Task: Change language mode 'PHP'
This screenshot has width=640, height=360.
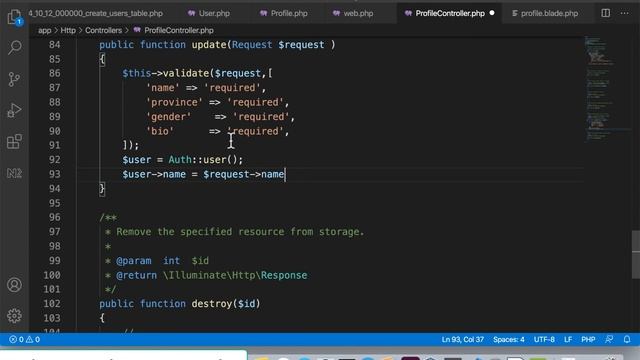Action: point(588,339)
